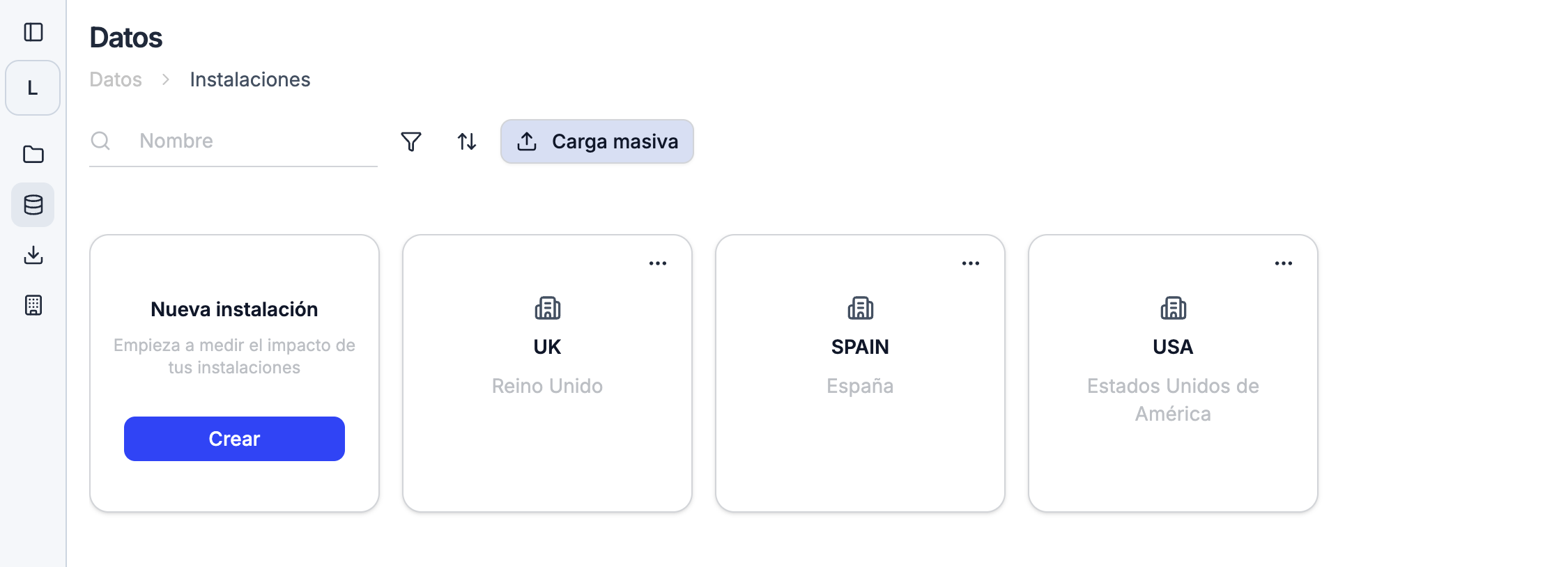Click the sort arrows icon

(466, 141)
